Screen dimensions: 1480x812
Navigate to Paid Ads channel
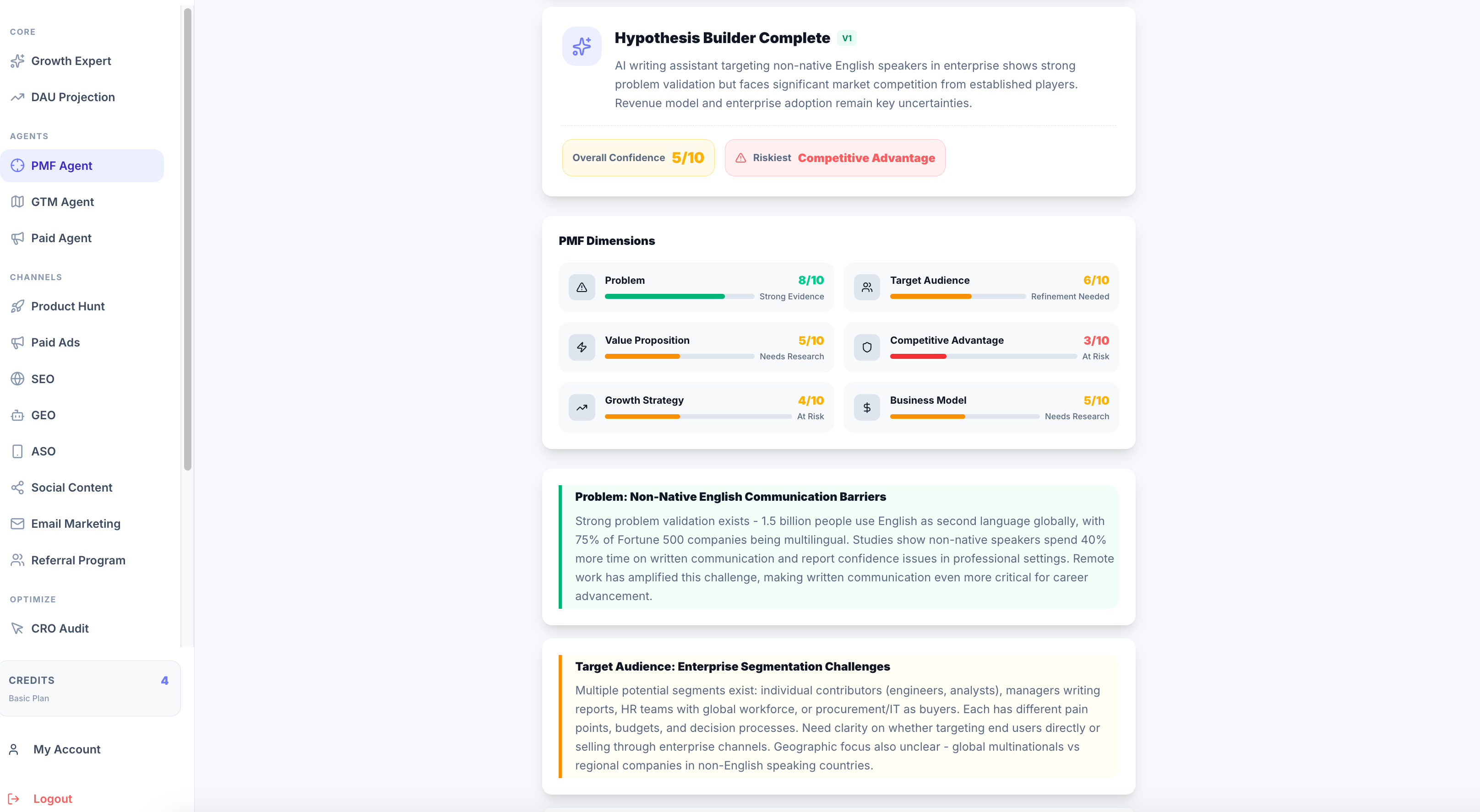pos(55,342)
